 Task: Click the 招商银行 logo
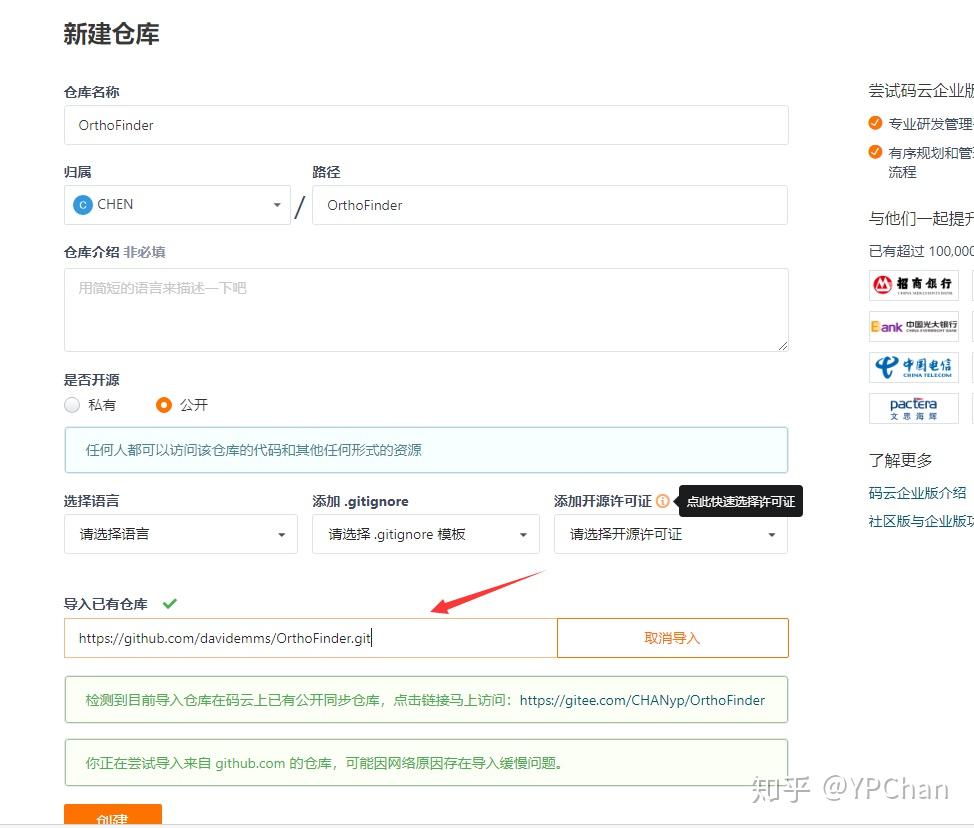tap(912, 284)
